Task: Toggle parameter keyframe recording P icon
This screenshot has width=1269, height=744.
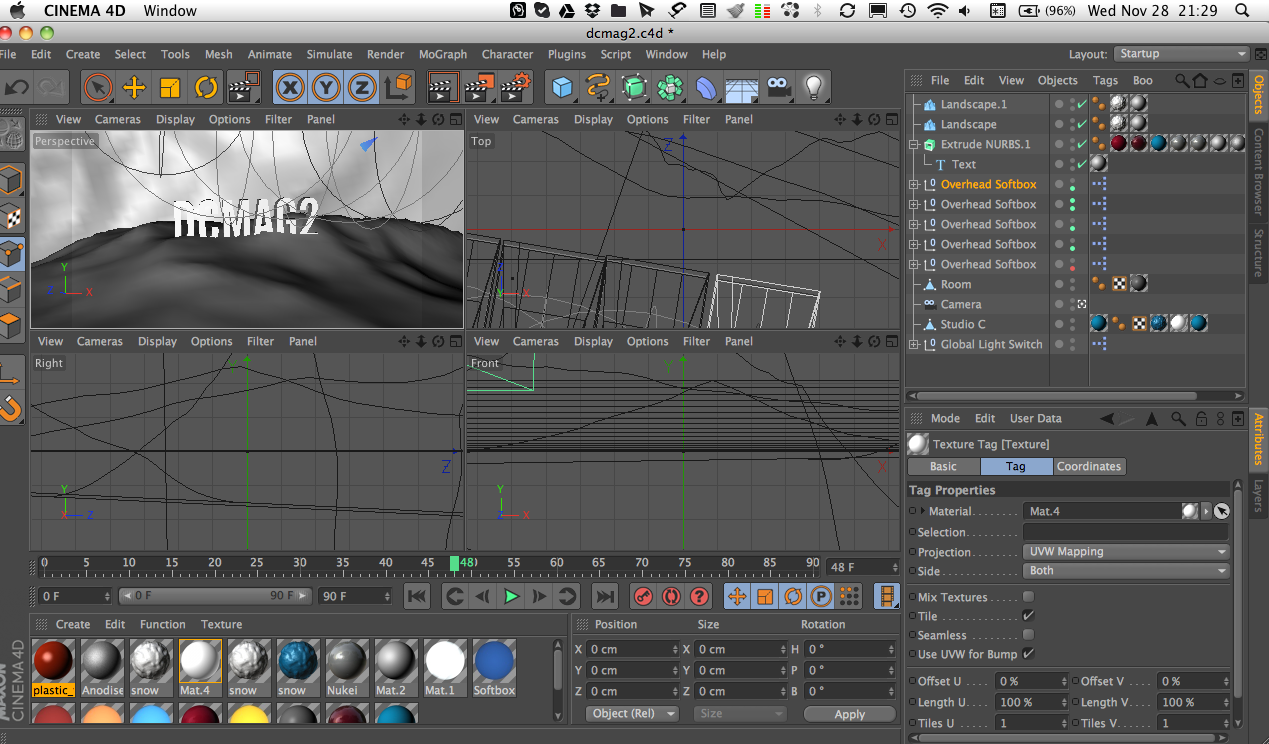Action: click(821, 596)
